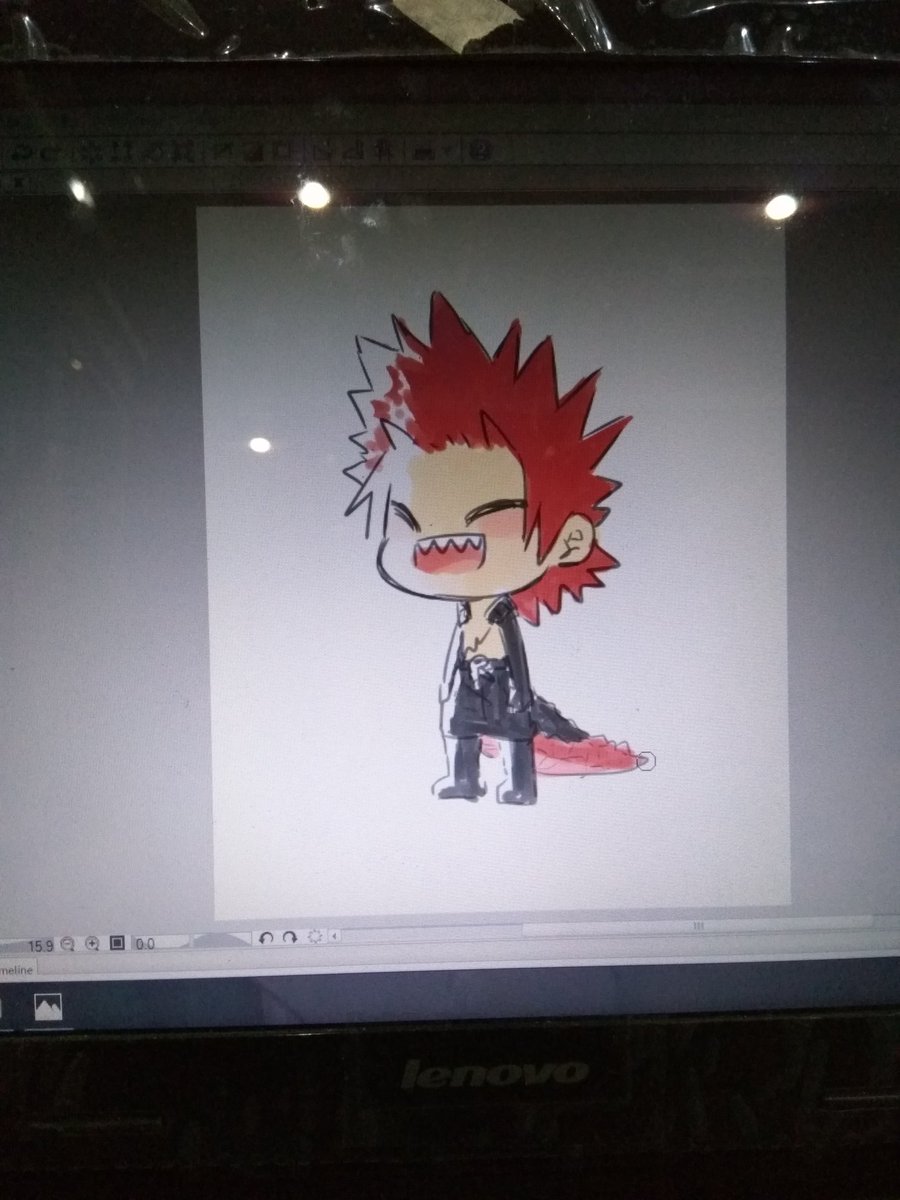Click the zoom out magnifier icon
Image resolution: width=900 pixels, height=1200 pixels.
pyautogui.click(x=67, y=944)
